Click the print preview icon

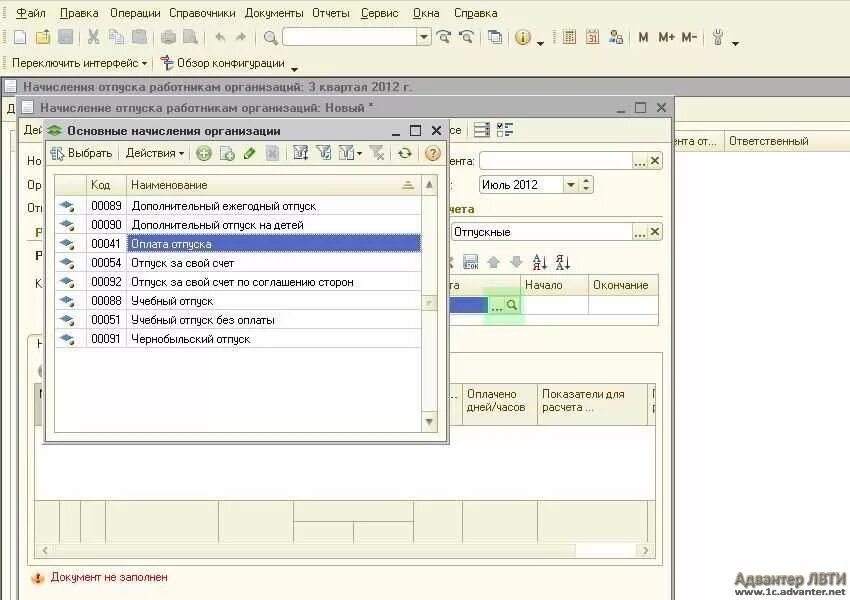coord(190,37)
